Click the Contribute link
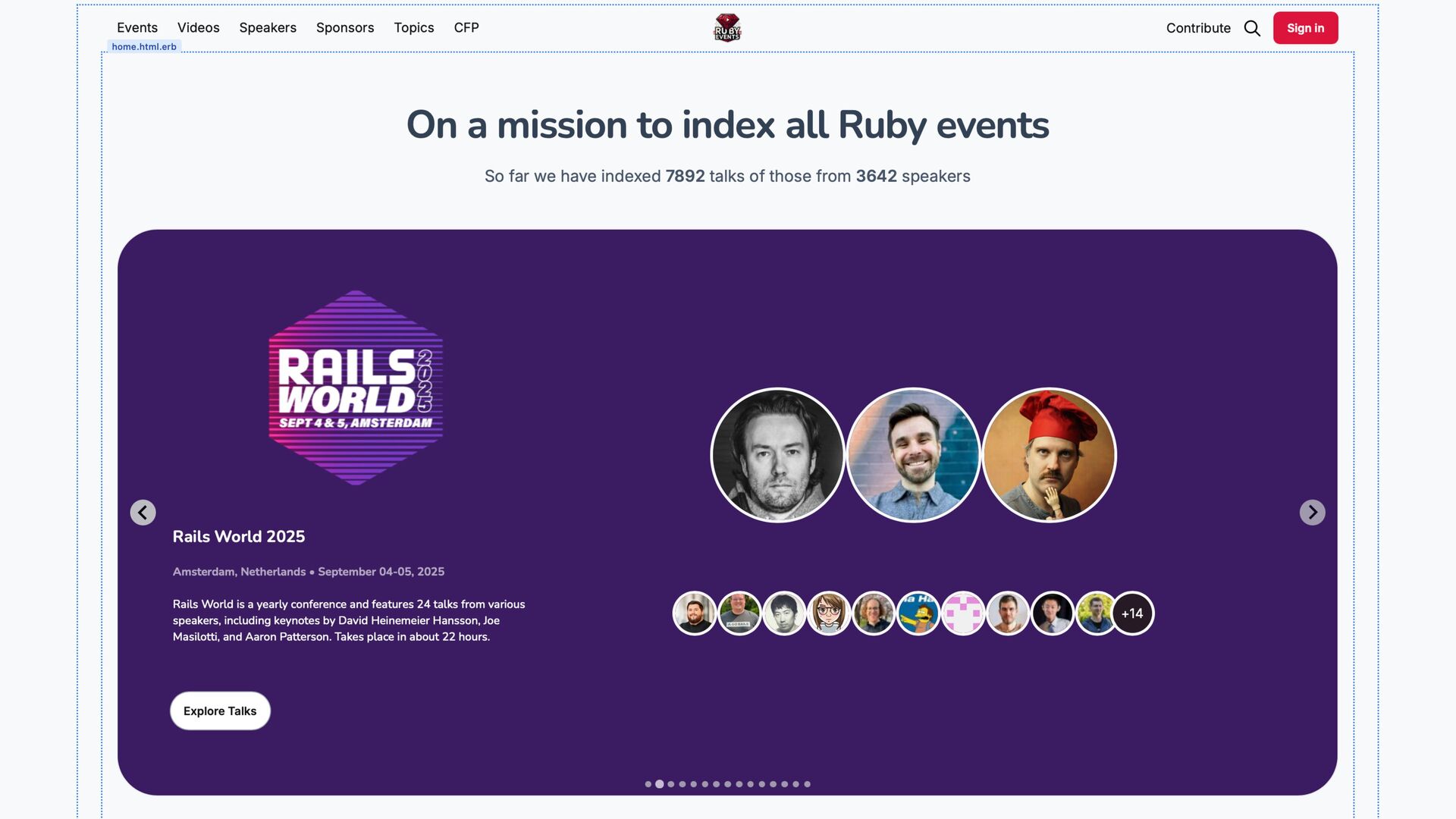This screenshot has height=819, width=1456. pos(1198,28)
